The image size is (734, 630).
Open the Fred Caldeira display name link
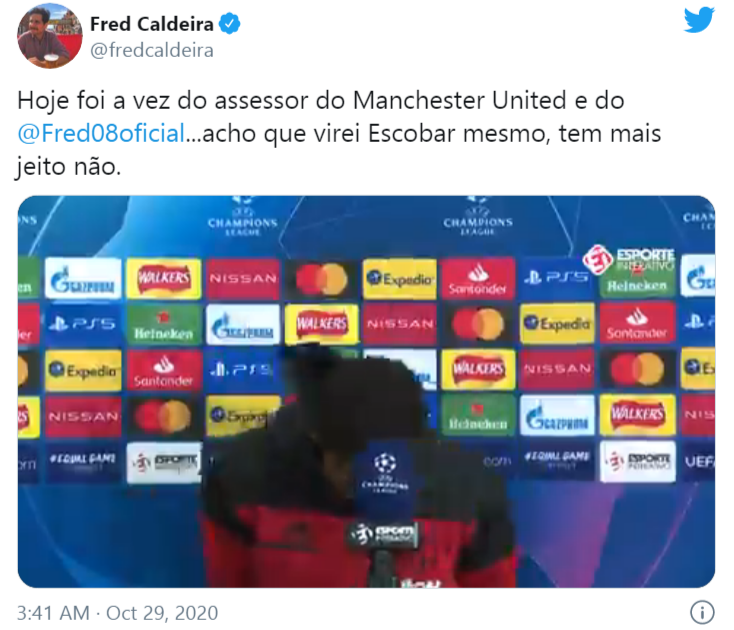click(152, 24)
